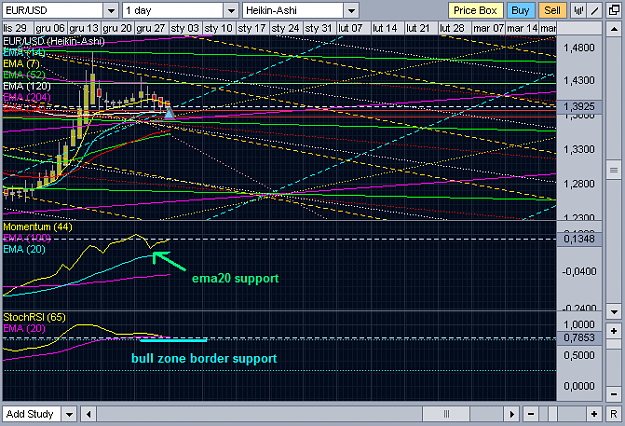
Task: Click the vertical scrollbar handle
Action: (613, 171)
